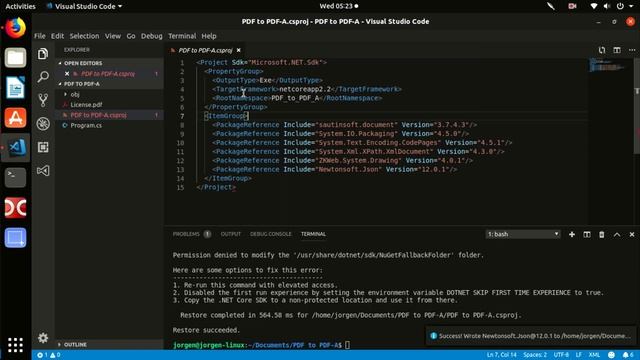Open the Visual Studio Code app menu dropdown
640x360 pixels.
tap(84, 6)
